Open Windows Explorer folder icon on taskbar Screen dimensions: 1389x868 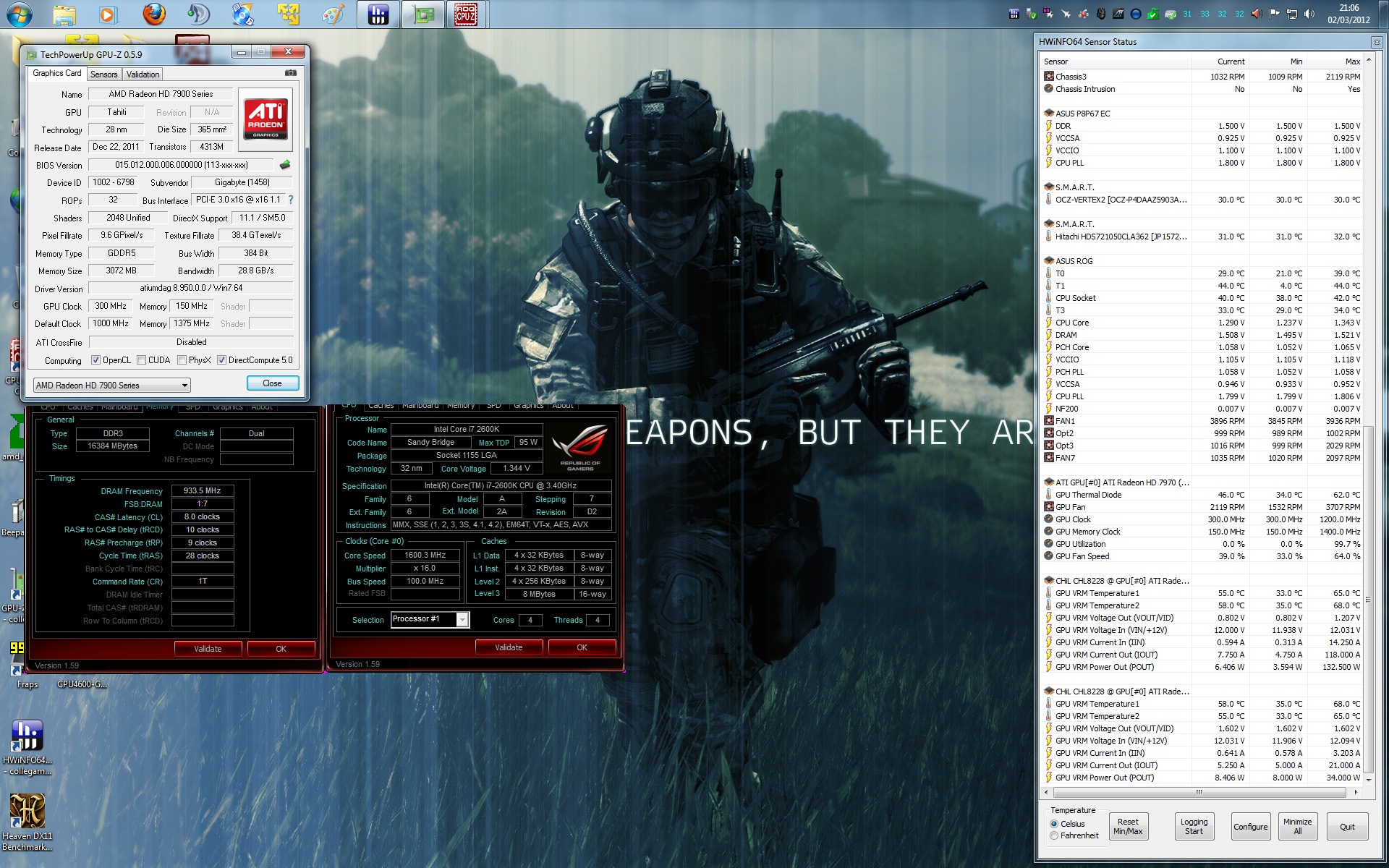point(64,14)
